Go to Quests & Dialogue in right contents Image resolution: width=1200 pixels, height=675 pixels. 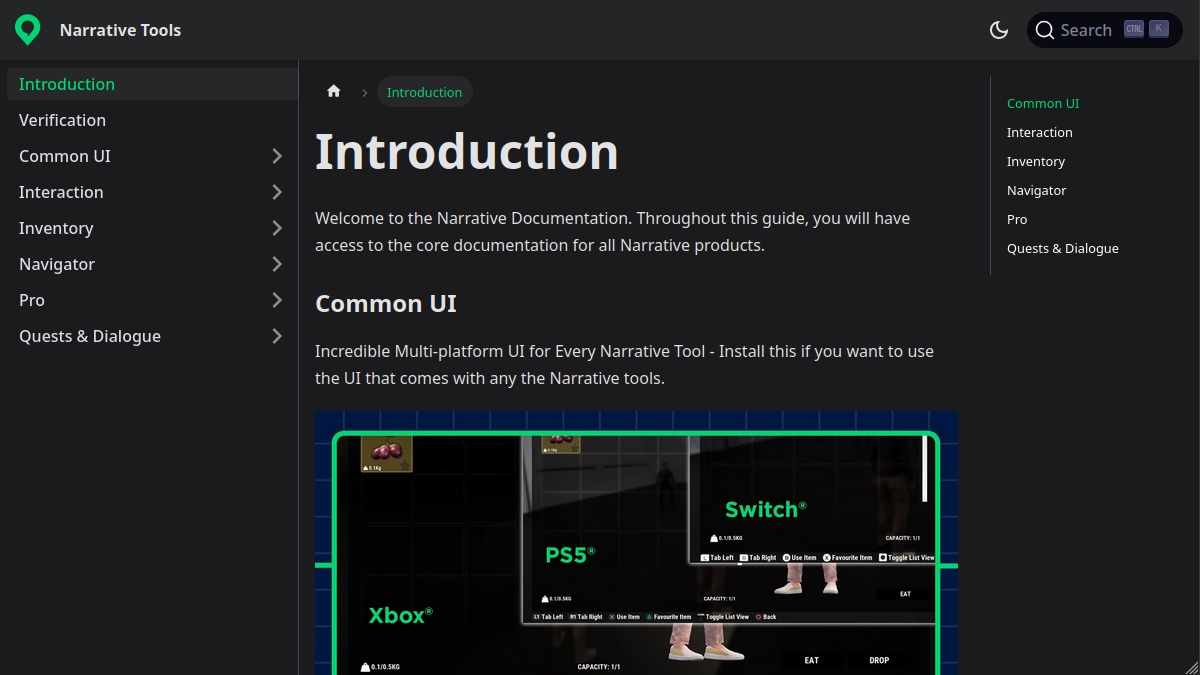coord(1062,248)
